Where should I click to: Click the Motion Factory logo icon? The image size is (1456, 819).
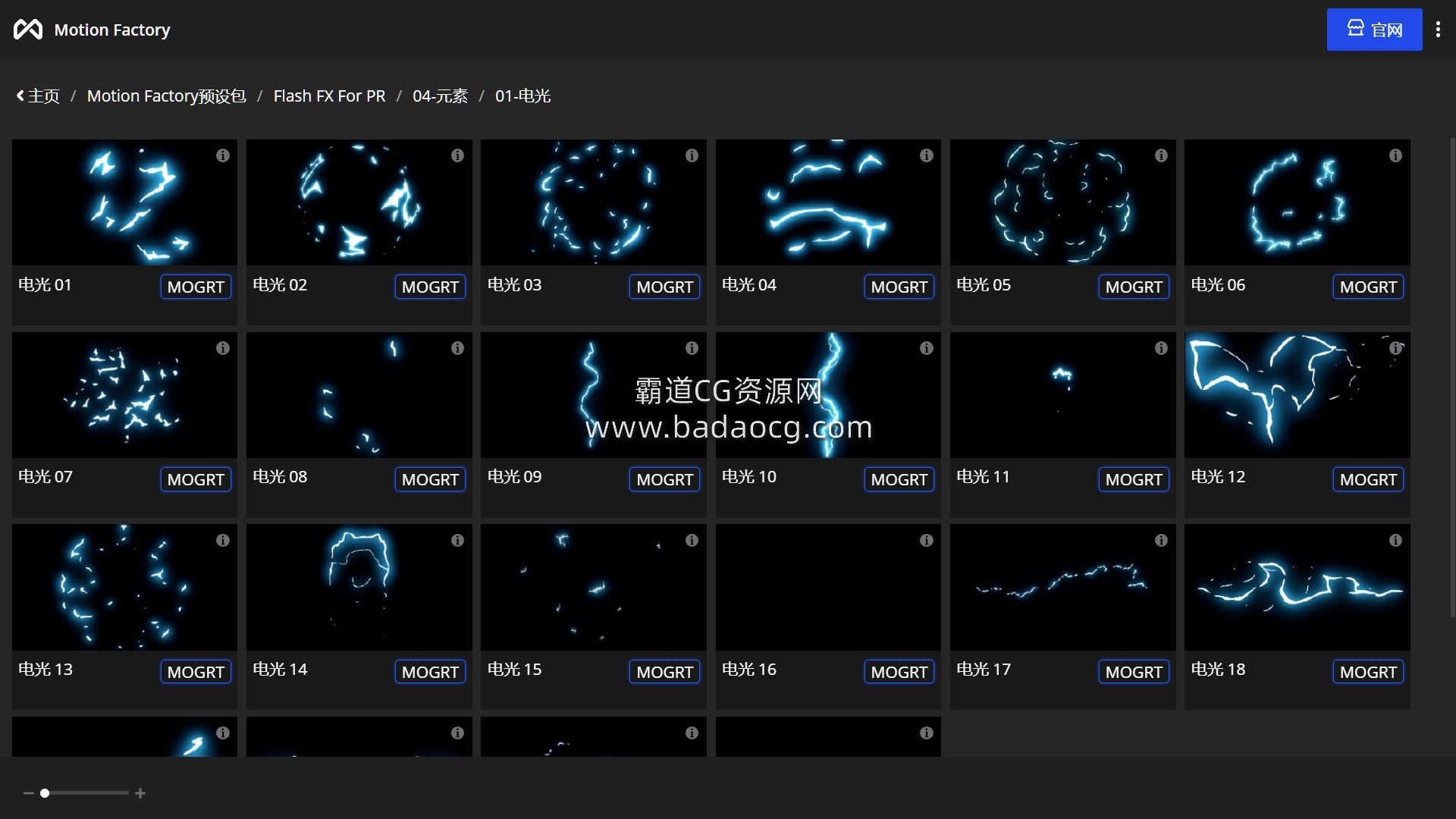28,30
